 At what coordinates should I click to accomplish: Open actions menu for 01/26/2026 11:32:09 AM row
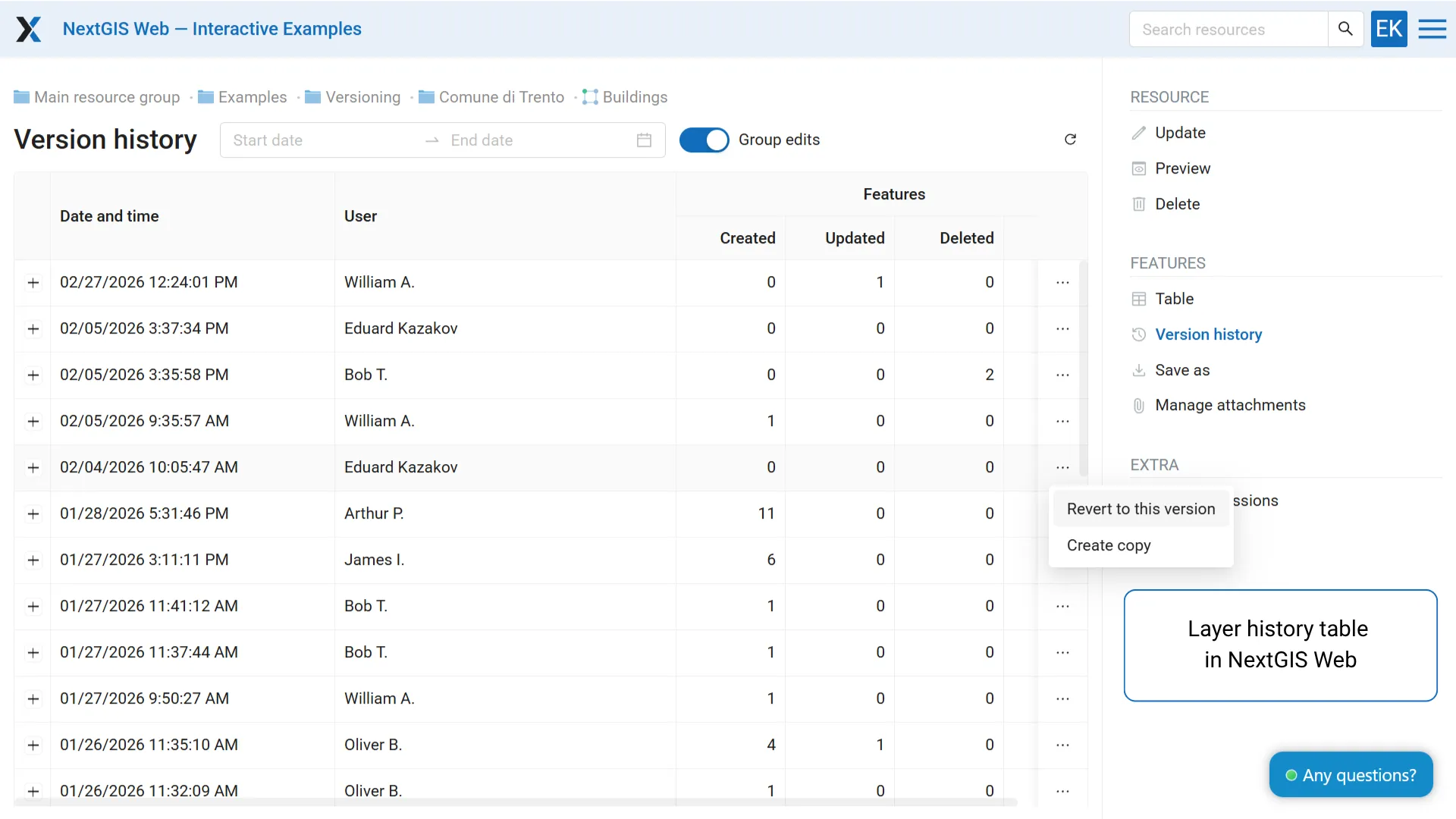1062,791
